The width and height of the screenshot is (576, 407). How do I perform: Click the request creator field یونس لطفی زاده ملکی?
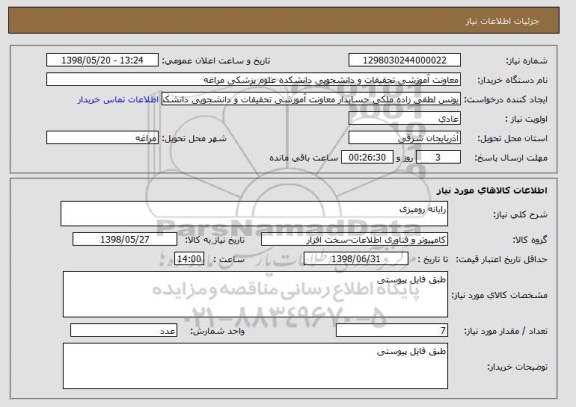pos(311,100)
